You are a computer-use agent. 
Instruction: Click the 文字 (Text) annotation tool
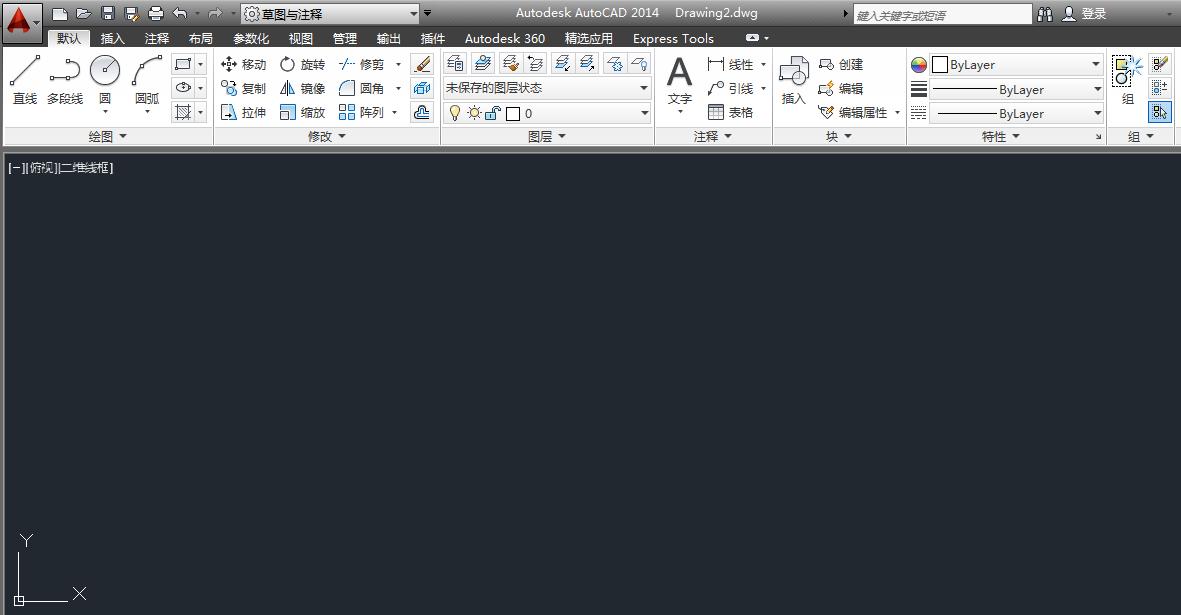point(679,80)
